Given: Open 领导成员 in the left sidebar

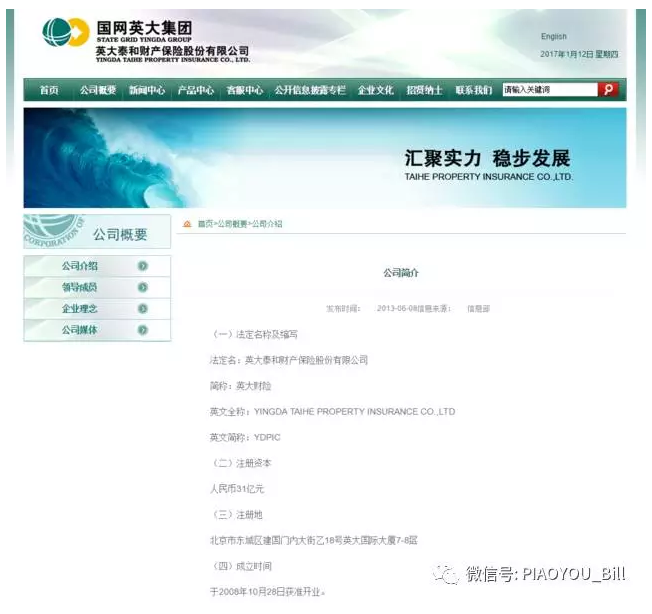Looking at the screenshot, I should (x=80, y=287).
